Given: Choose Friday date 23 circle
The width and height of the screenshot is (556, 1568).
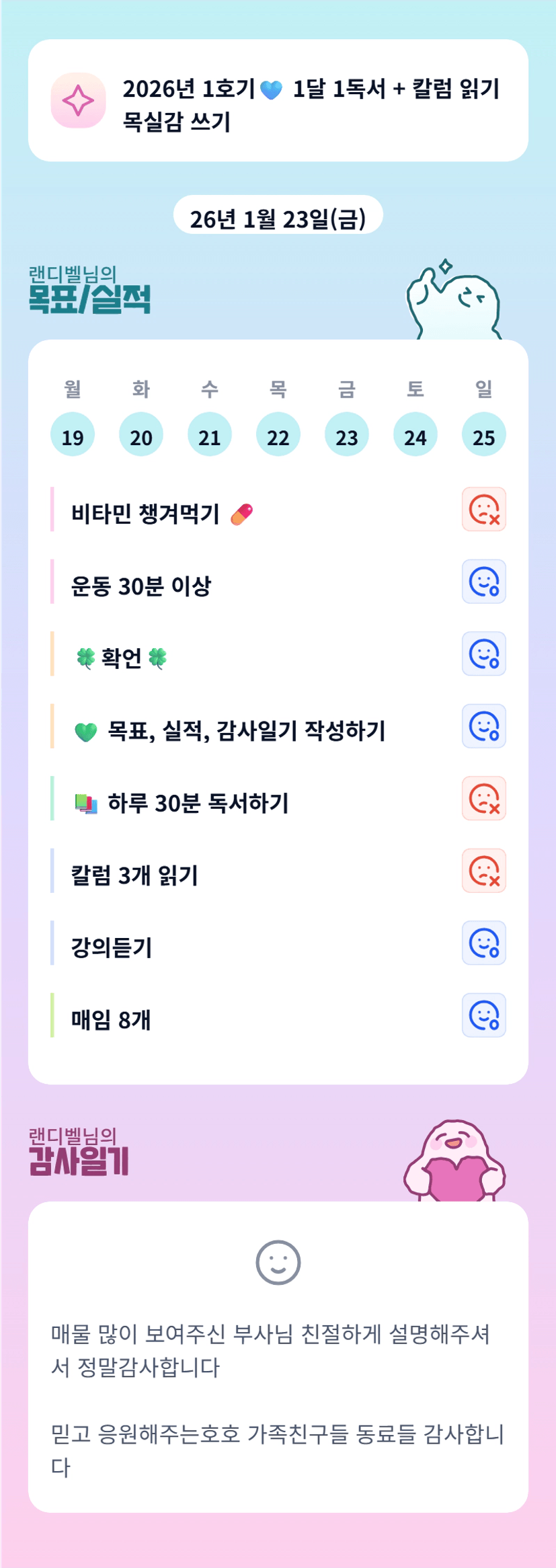Looking at the screenshot, I should 347,434.
